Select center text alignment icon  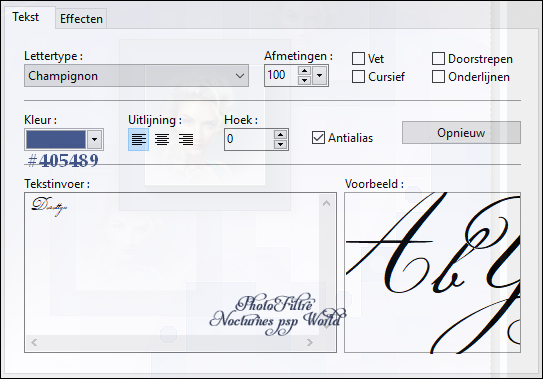tap(162, 140)
